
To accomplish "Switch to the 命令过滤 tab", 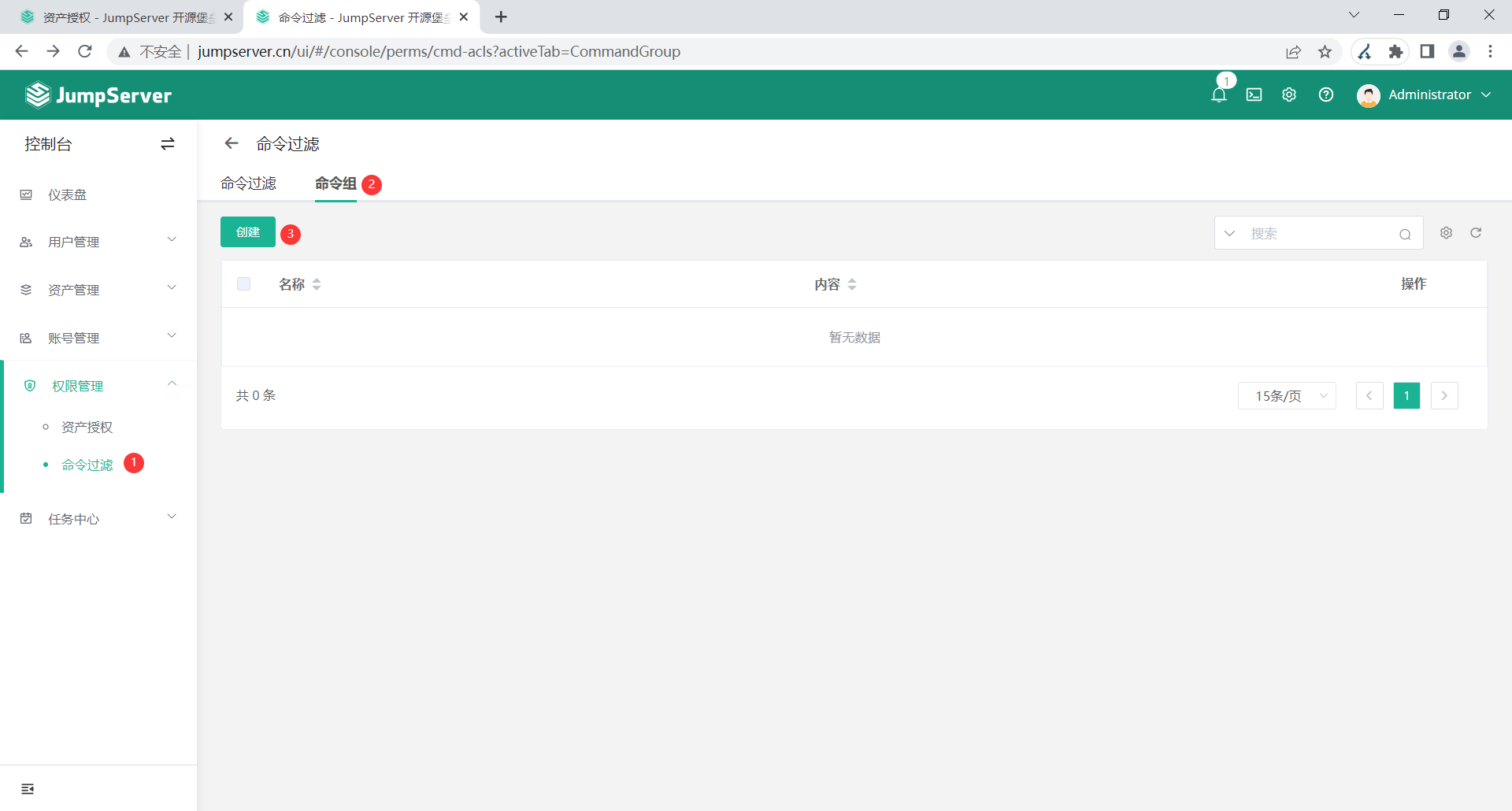I will (x=248, y=183).
